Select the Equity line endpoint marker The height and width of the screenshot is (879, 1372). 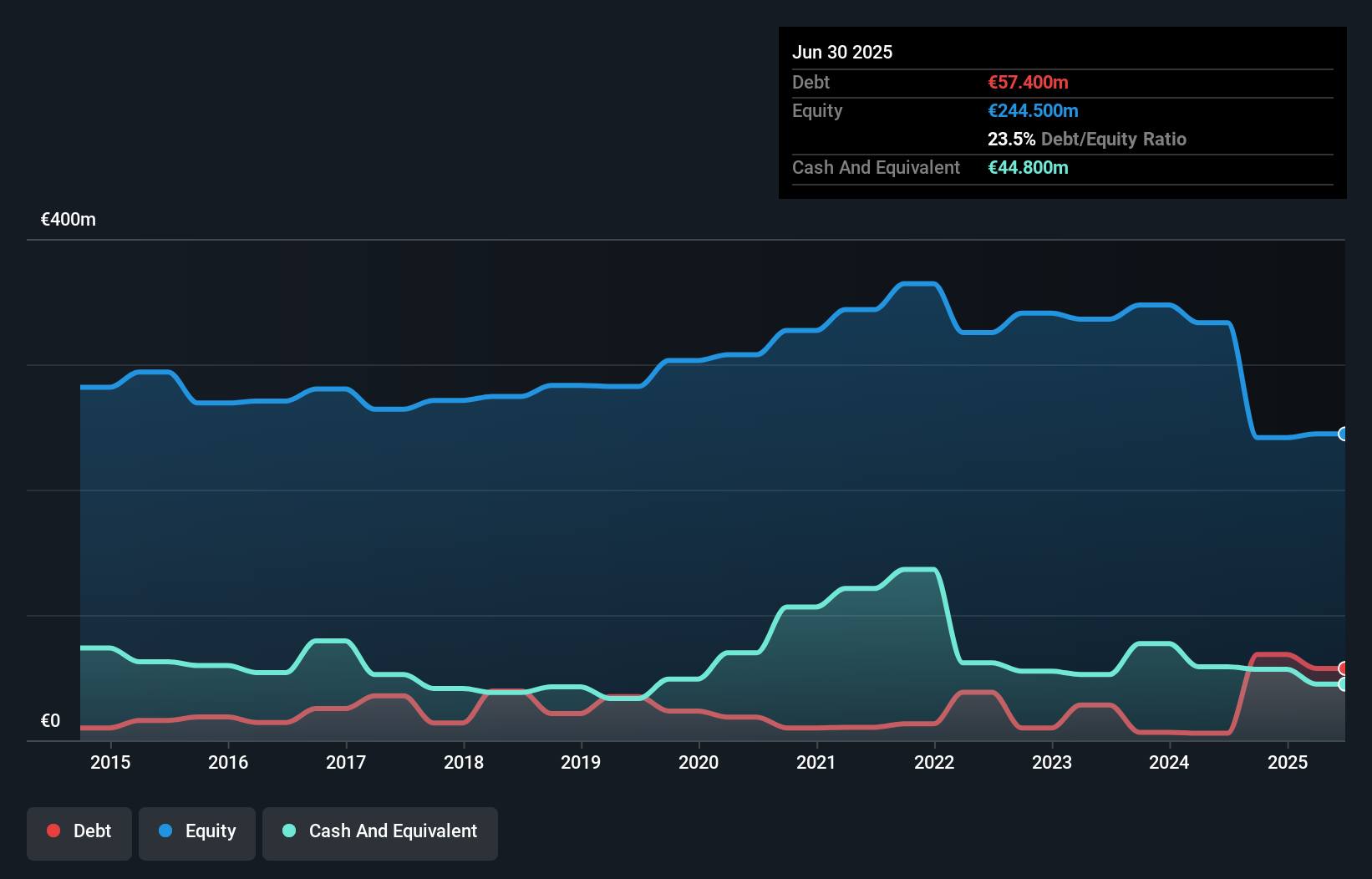(x=1344, y=434)
